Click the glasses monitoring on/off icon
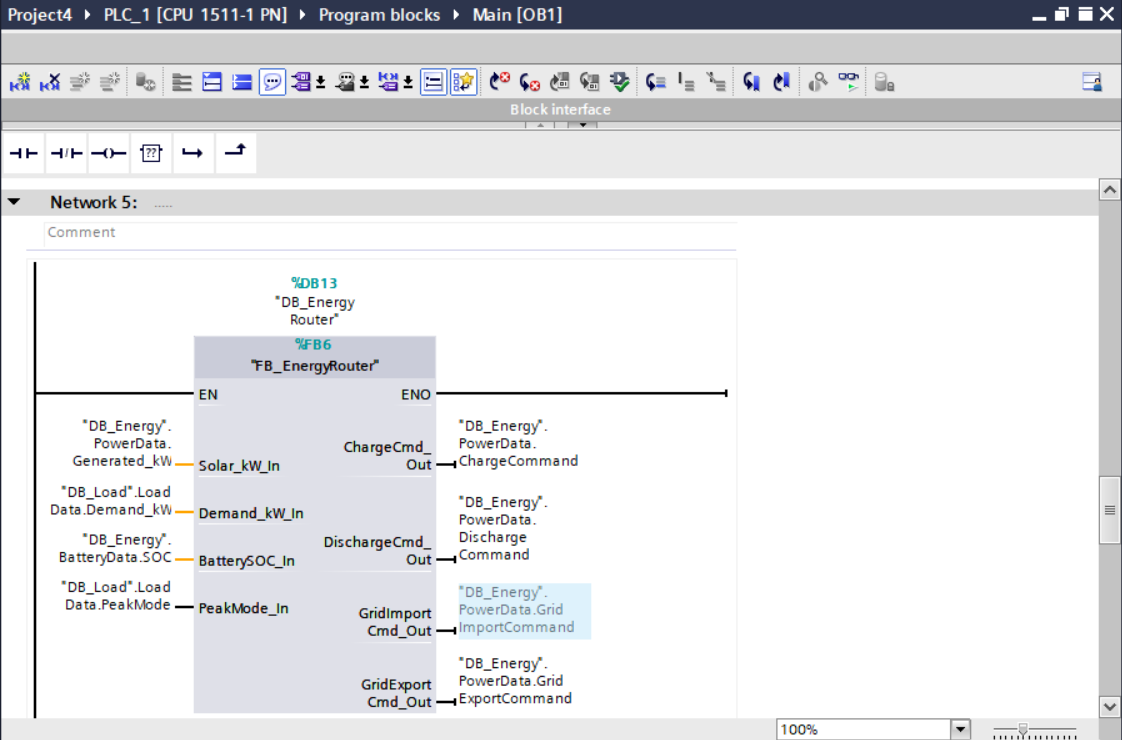The image size is (1122, 740). pyautogui.click(x=848, y=82)
